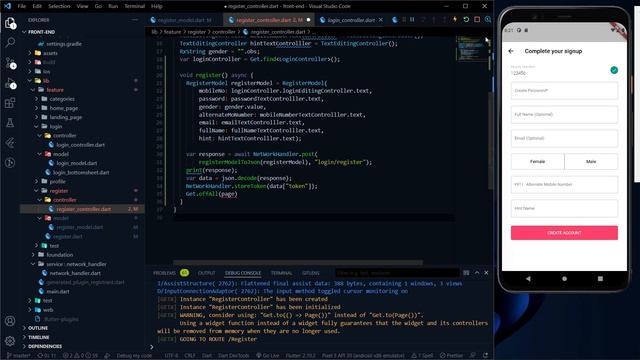The height and width of the screenshot is (360, 640).
Task: Pause the debug session
Action: (412, 20)
